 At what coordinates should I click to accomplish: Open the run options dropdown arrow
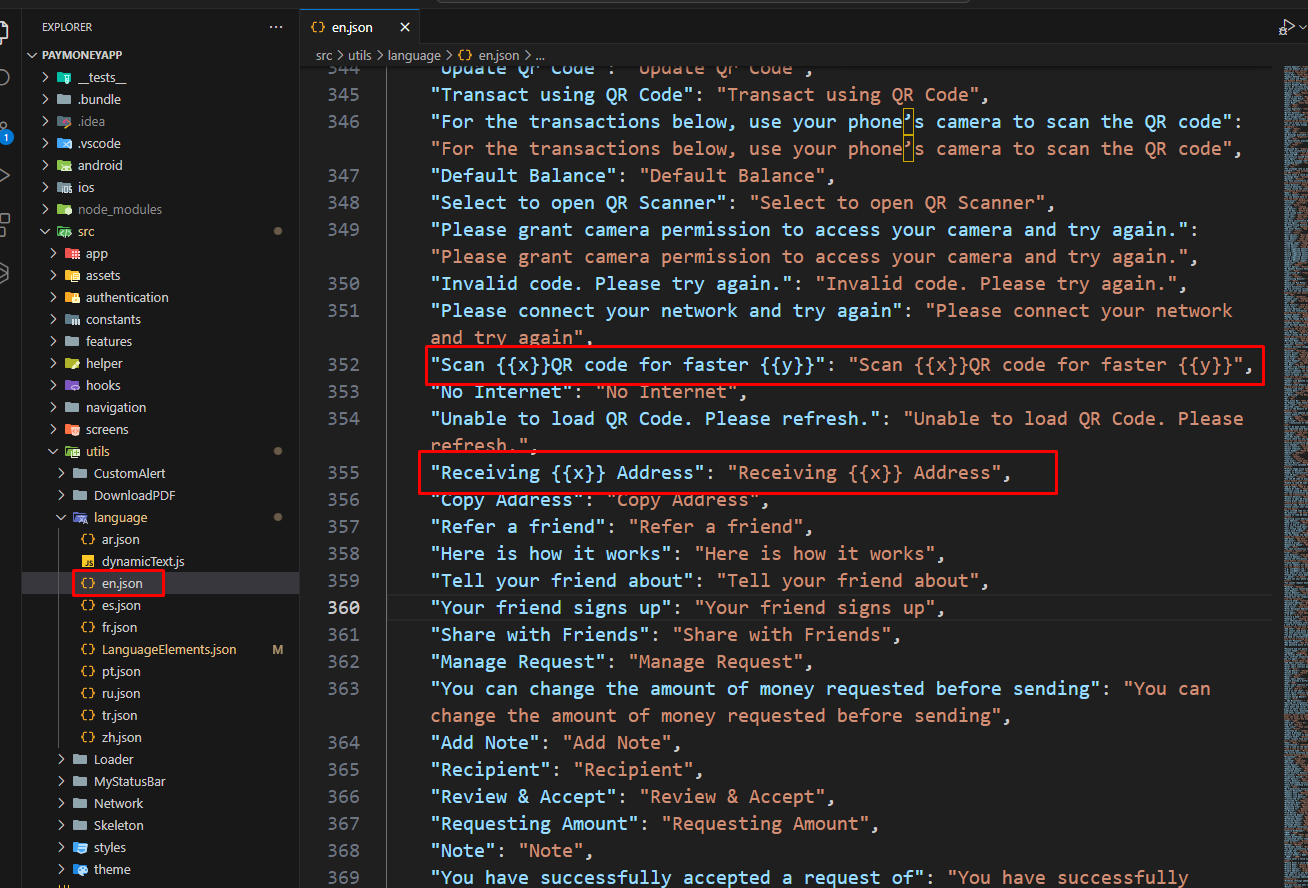(1302, 28)
